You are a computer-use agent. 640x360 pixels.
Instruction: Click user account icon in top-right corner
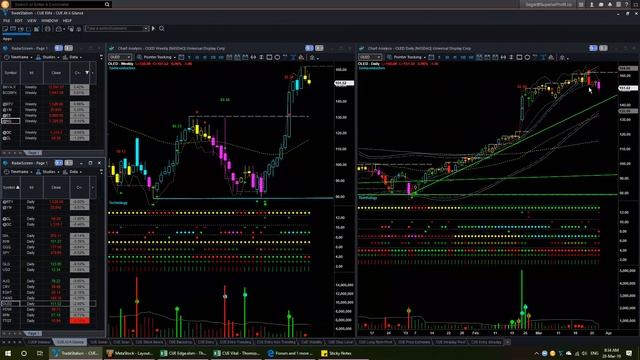[x=591, y=4]
